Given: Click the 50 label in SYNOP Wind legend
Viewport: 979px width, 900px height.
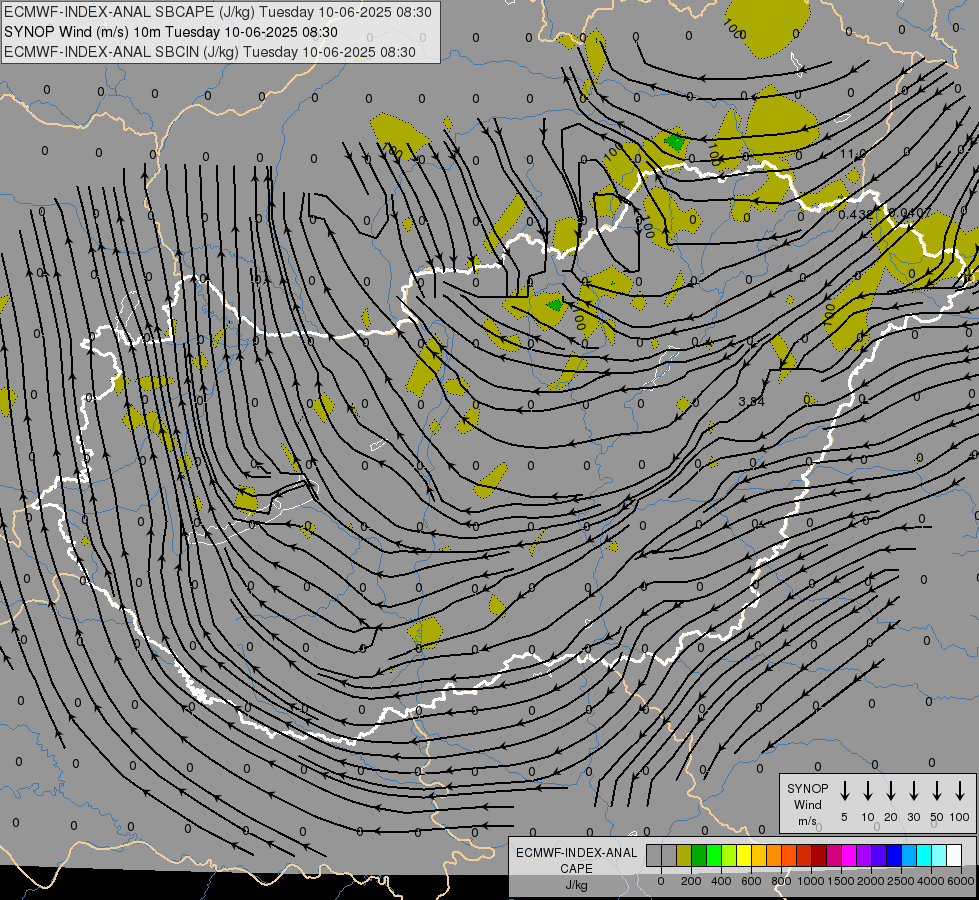Looking at the screenshot, I should click(x=937, y=817).
